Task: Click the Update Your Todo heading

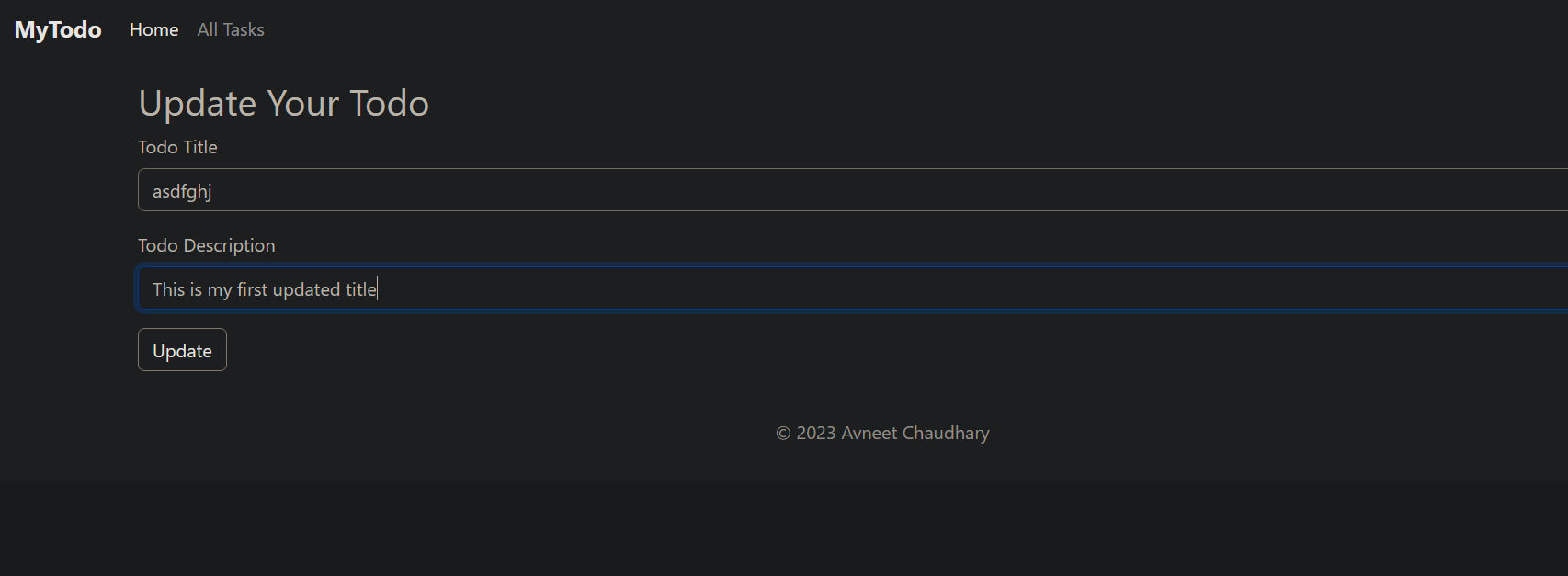Action: point(283,103)
